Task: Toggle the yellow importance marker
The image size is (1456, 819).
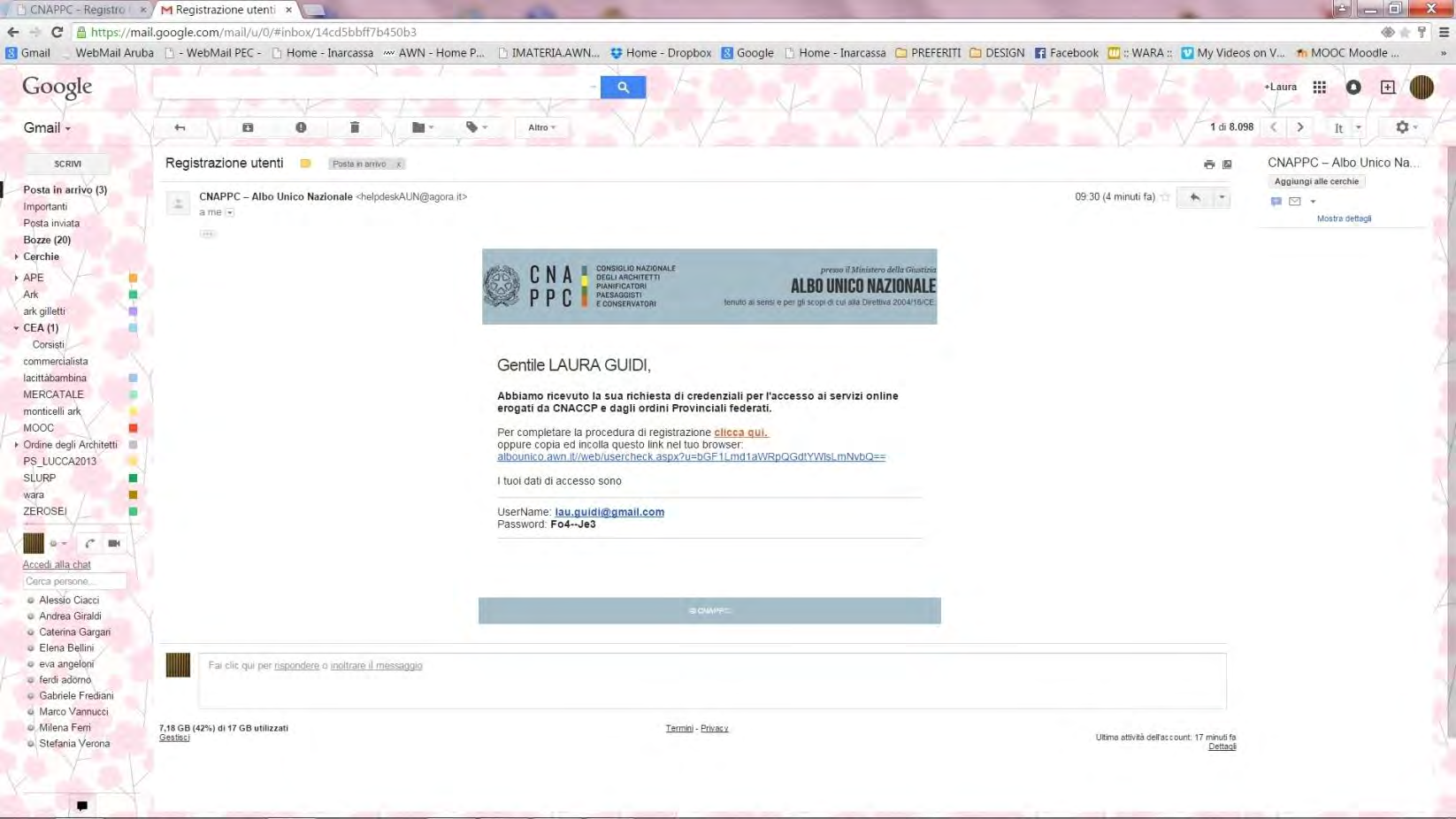Action: pyautogui.click(x=305, y=164)
